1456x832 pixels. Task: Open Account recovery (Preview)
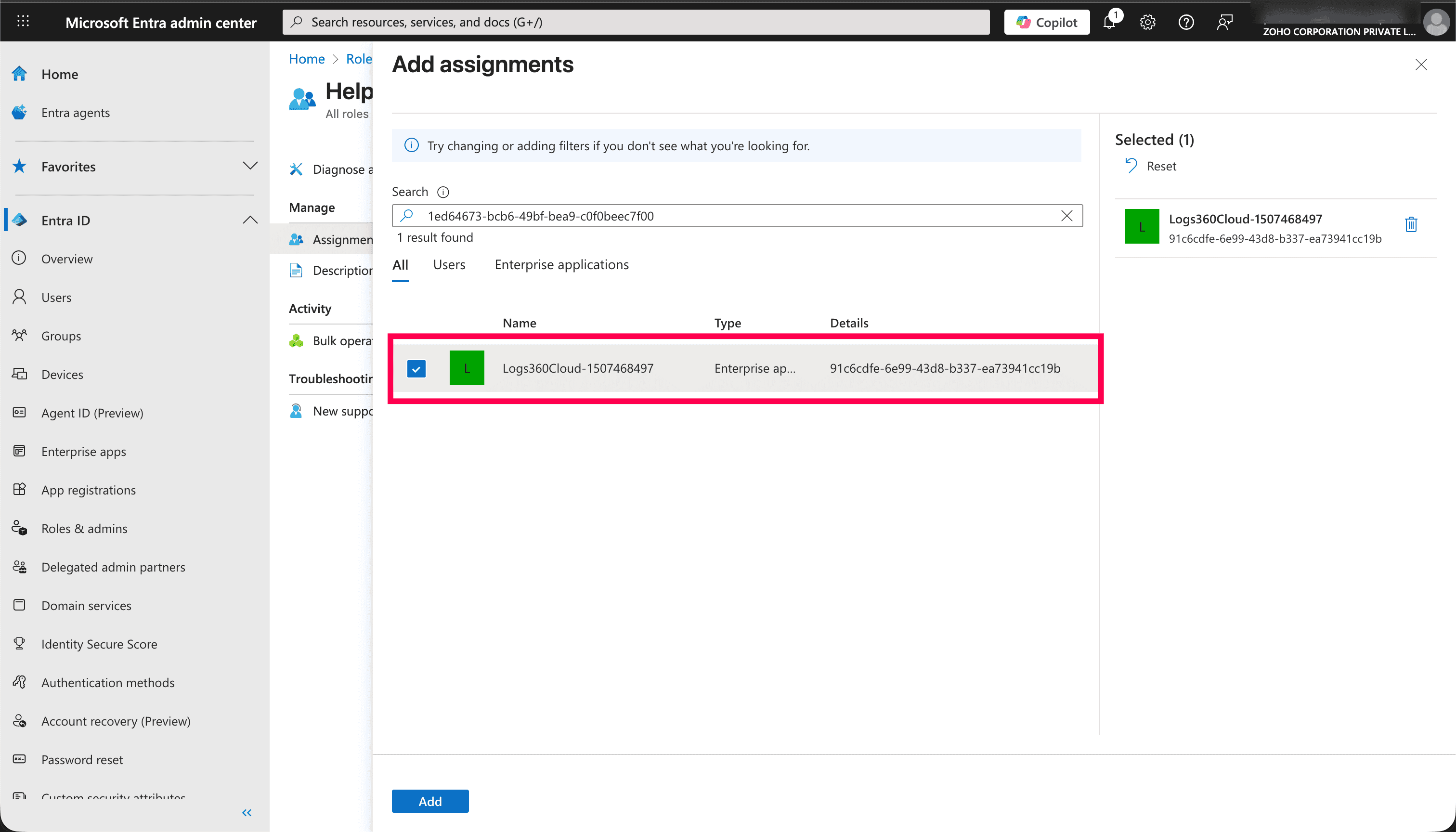116,721
